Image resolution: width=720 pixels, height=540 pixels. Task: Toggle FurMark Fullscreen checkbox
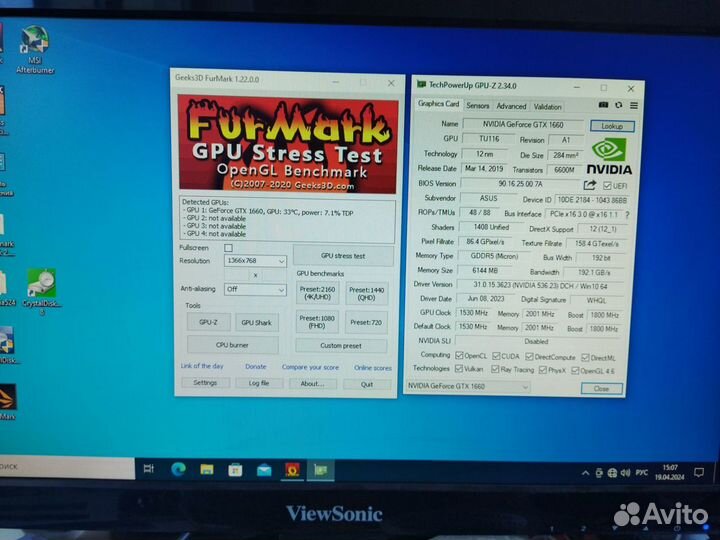(x=228, y=248)
